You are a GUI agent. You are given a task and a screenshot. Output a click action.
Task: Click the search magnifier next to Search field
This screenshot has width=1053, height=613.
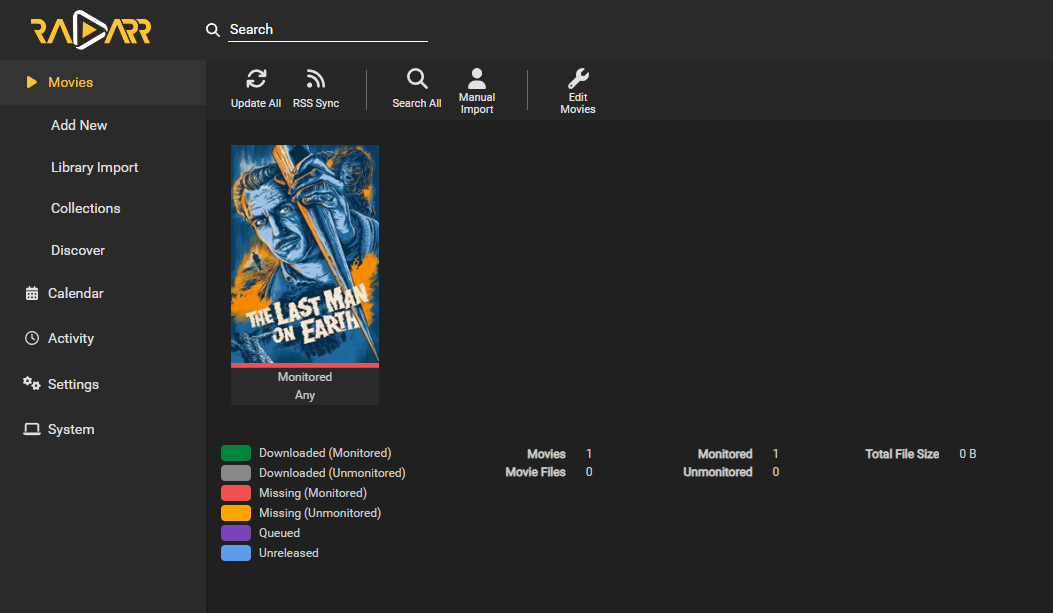point(213,30)
